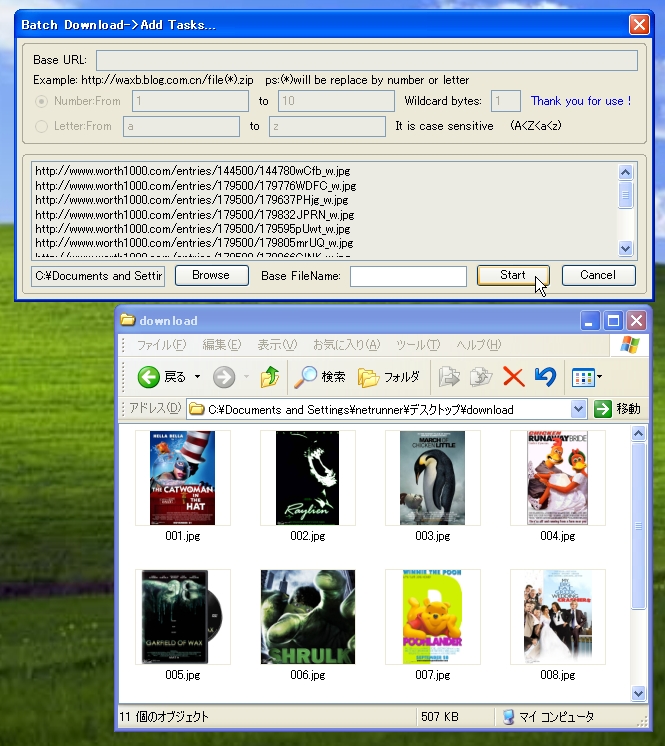Open the Search (検索) pane

(x=319, y=377)
